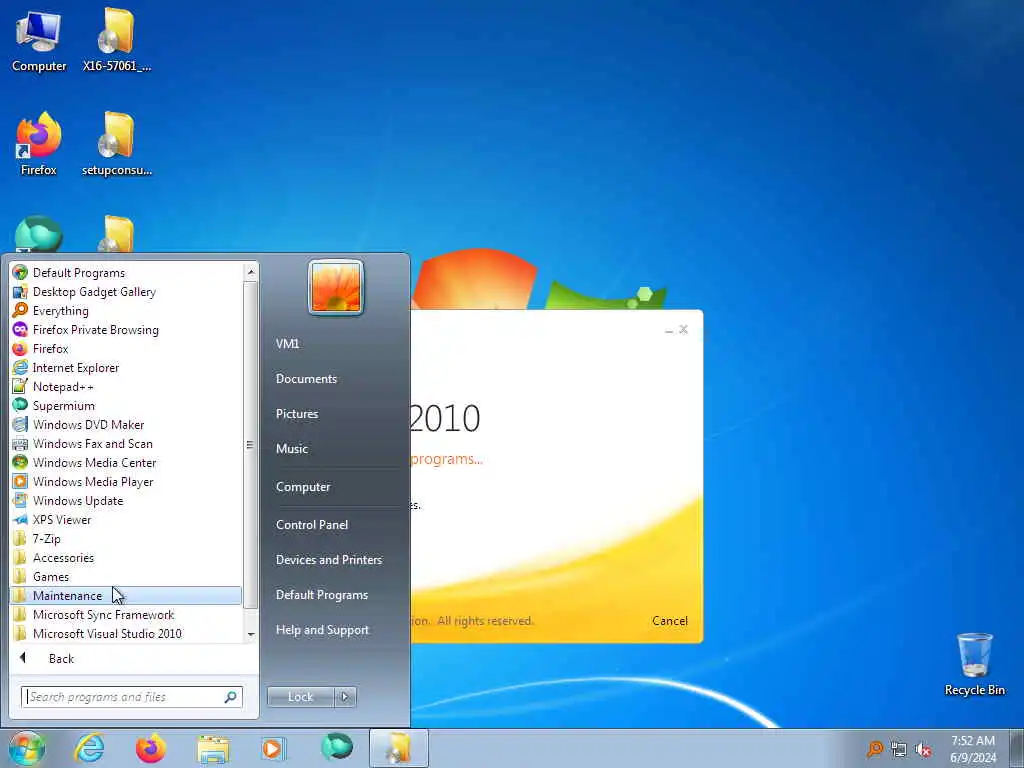Open Supermium from the taskbar
The height and width of the screenshot is (768, 1024).
tap(337, 748)
